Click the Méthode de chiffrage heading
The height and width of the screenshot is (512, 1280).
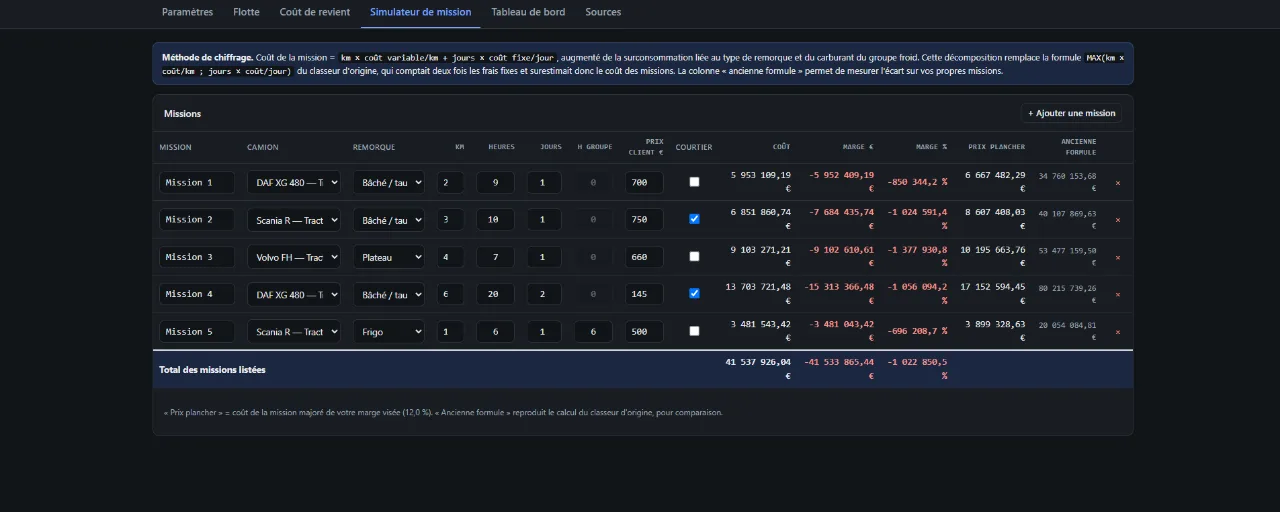(x=207, y=57)
